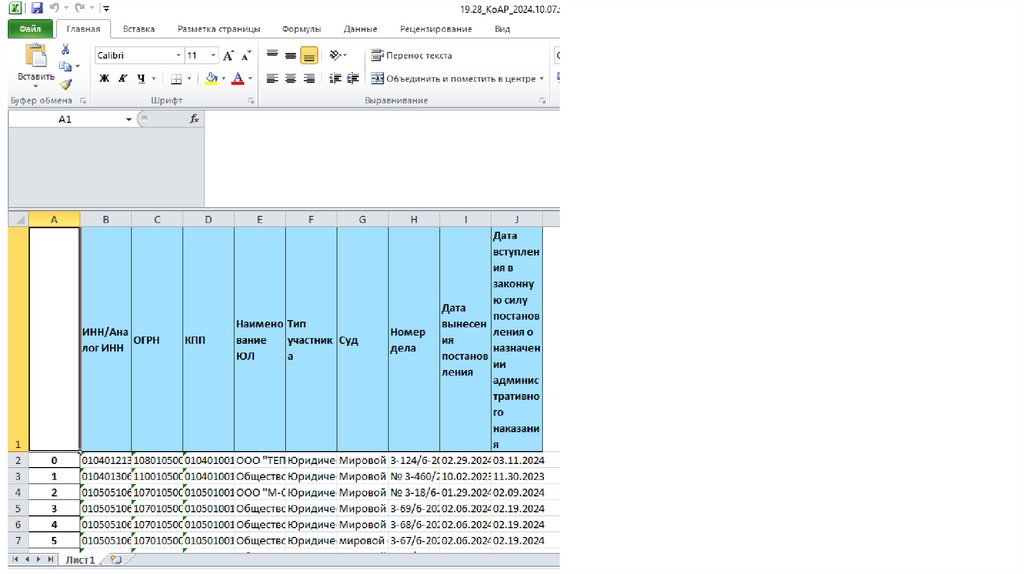This screenshot has height=574, width=1024.
Task: Open the Шрифт dialog launcher
Action: coord(251,101)
